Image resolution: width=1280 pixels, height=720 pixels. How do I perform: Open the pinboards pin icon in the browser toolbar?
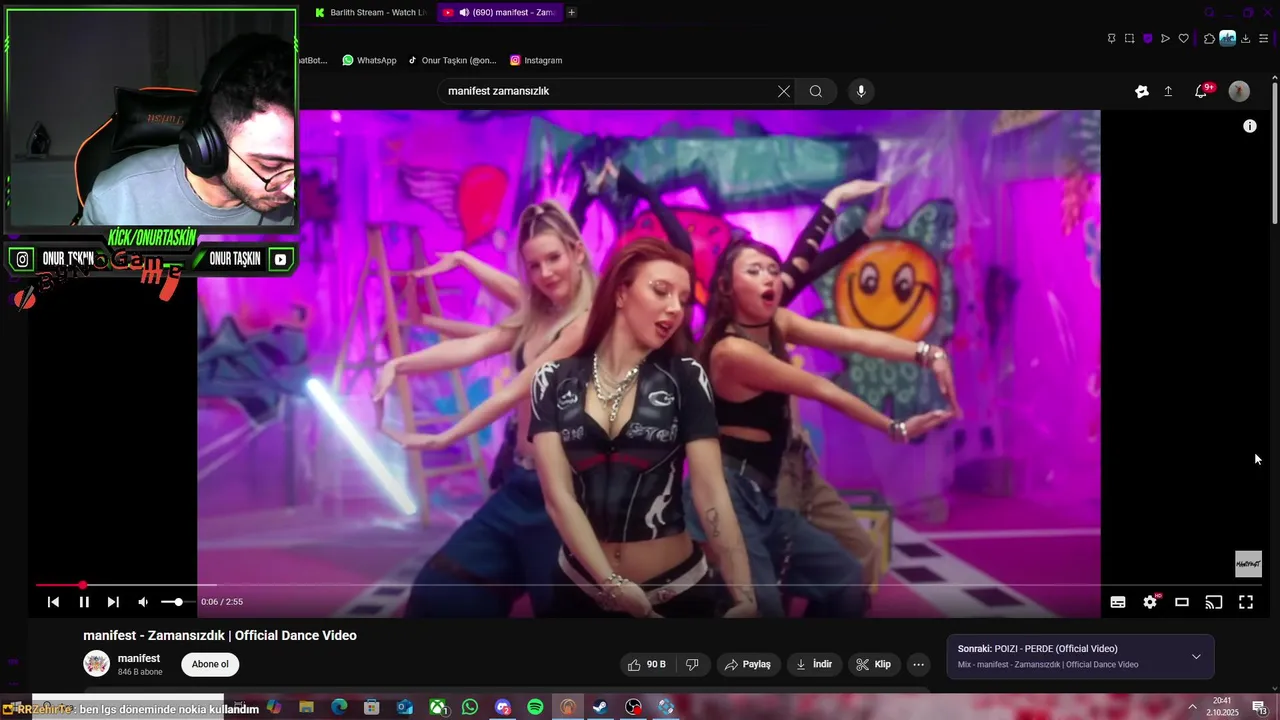click(1111, 38)
